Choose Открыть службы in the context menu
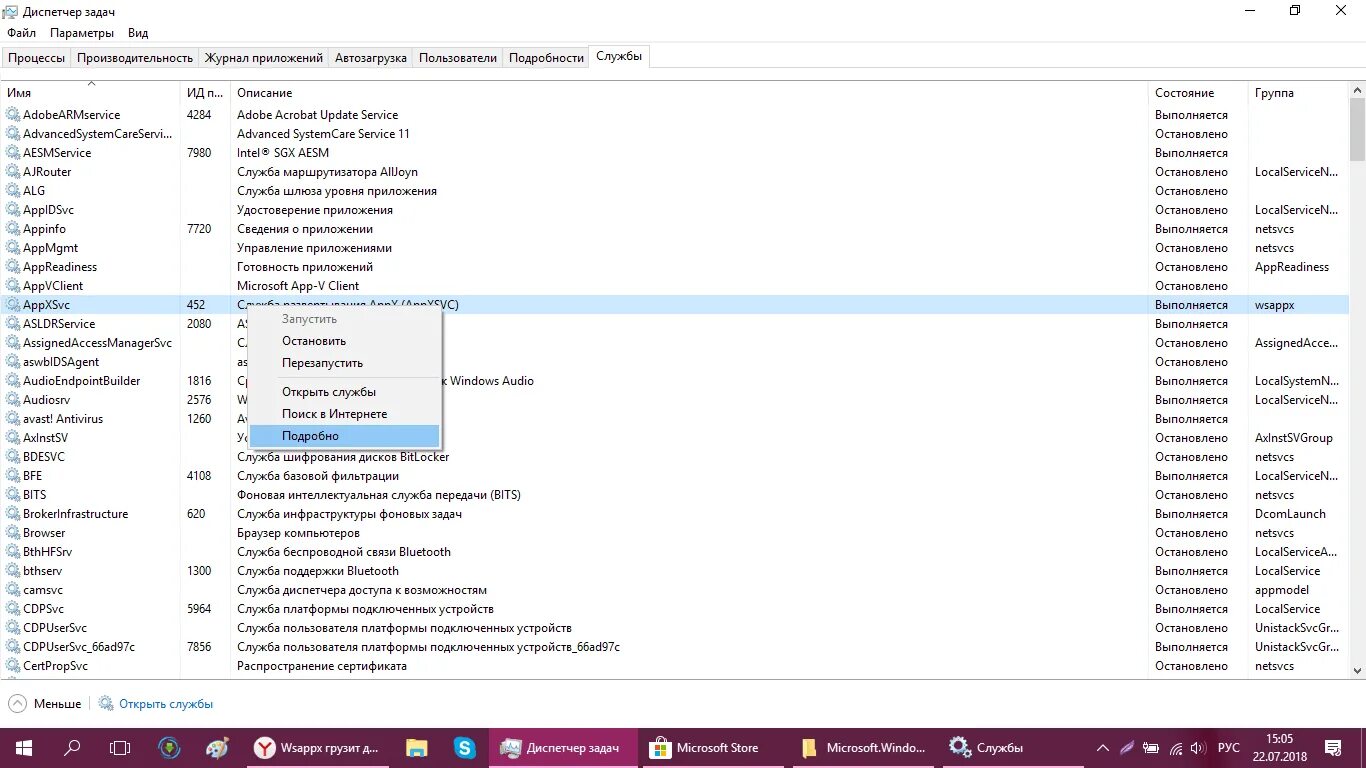 [x=344, y=392]
